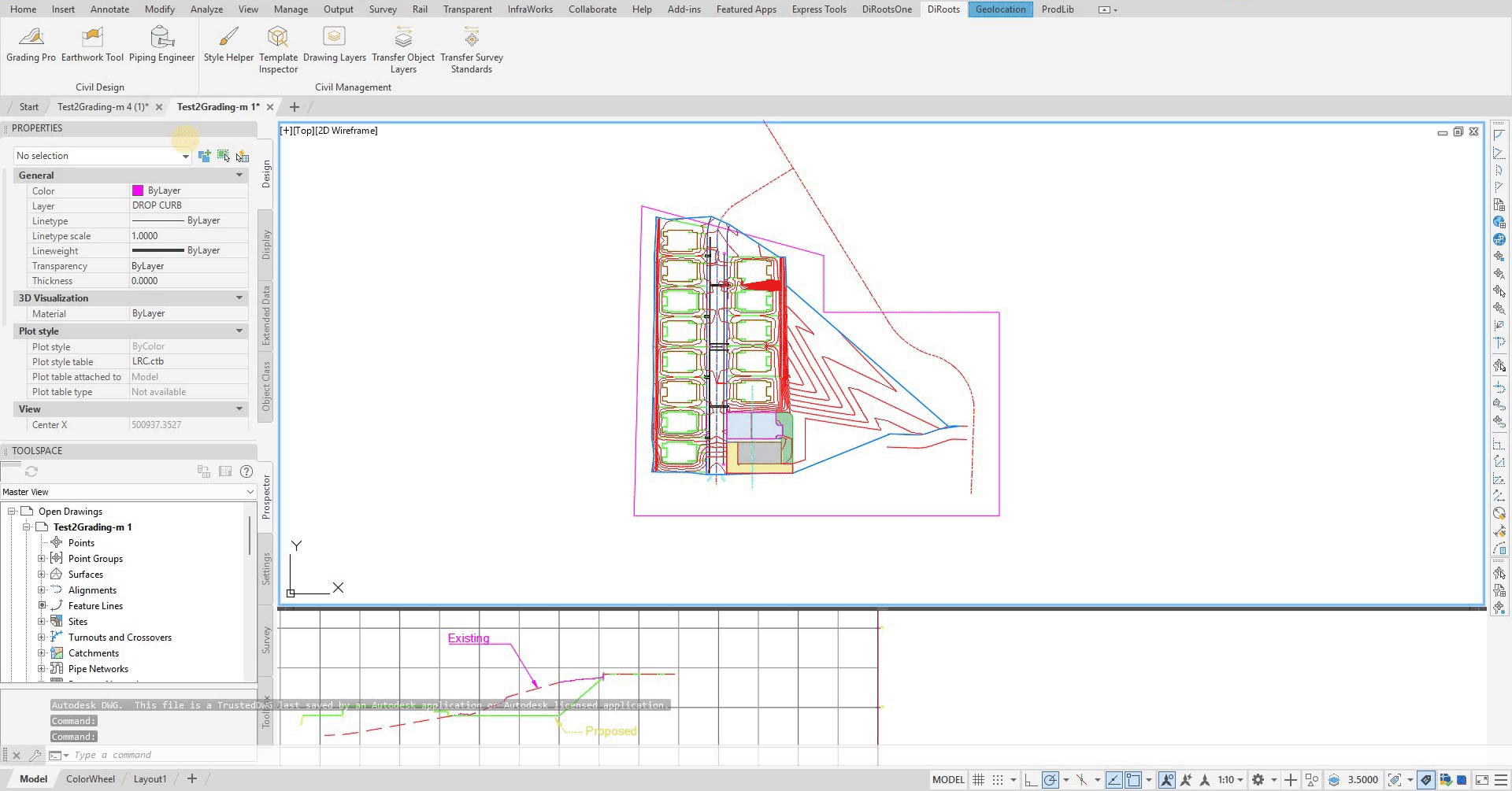Switch to the Layout1 tab

click(x=150, y=779)
